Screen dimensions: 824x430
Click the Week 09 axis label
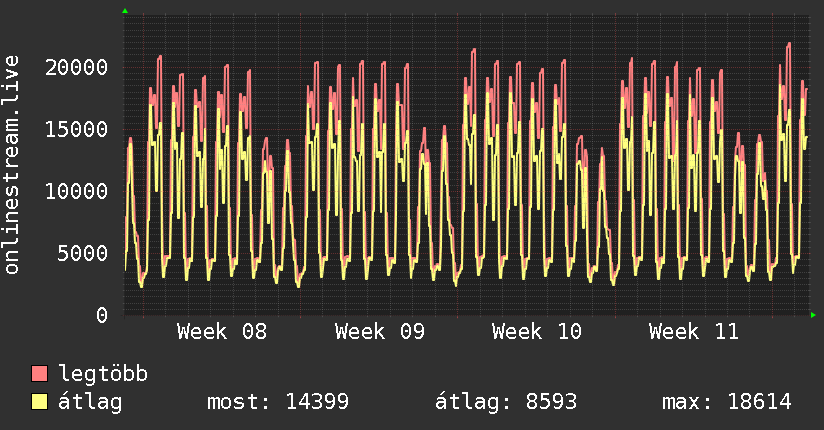pos(379,332)
